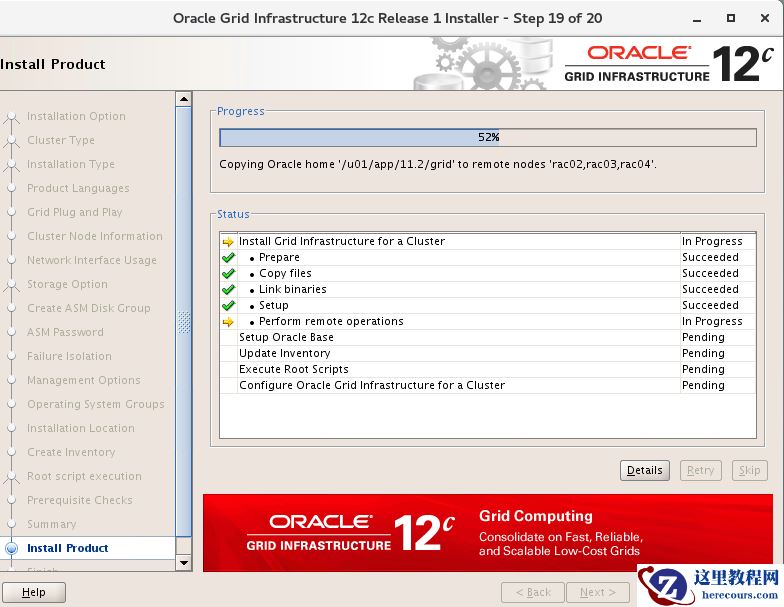
Task: Select the Root script execution step
Action: point(84,476)
